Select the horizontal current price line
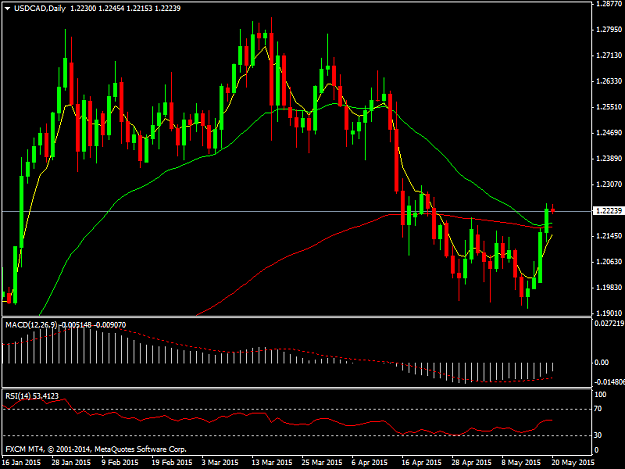This screenshot has height=469, width=625. [x=297, y=212]
